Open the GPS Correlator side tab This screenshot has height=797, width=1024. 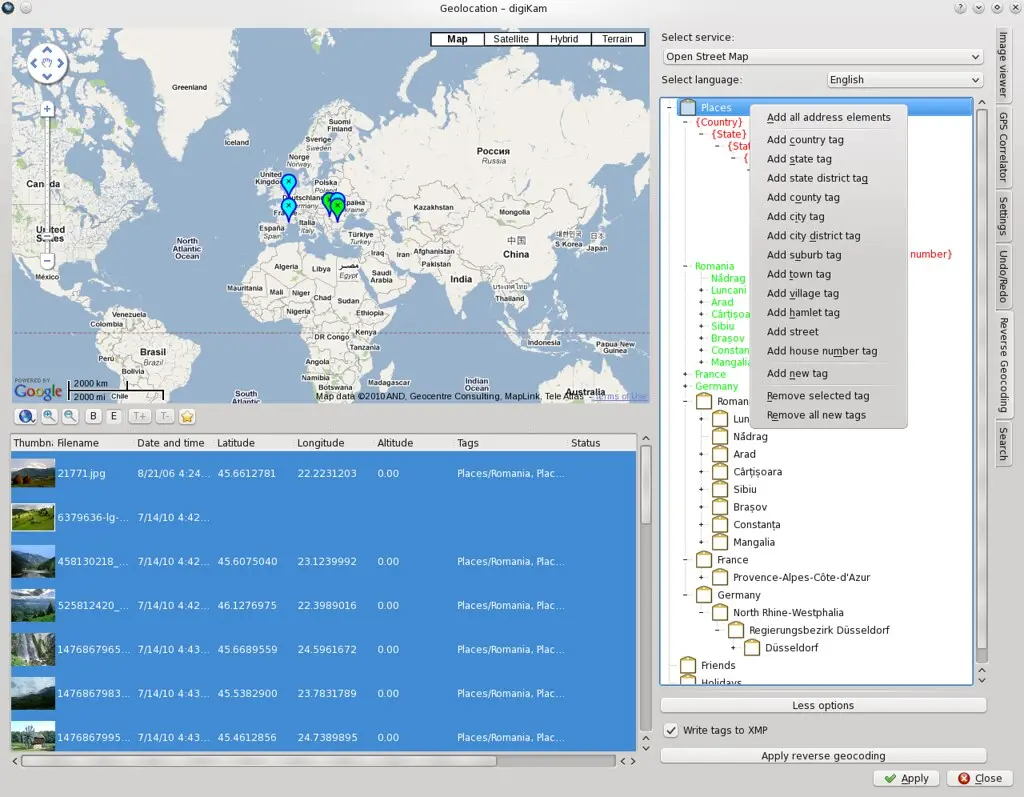coord(1003,148)
